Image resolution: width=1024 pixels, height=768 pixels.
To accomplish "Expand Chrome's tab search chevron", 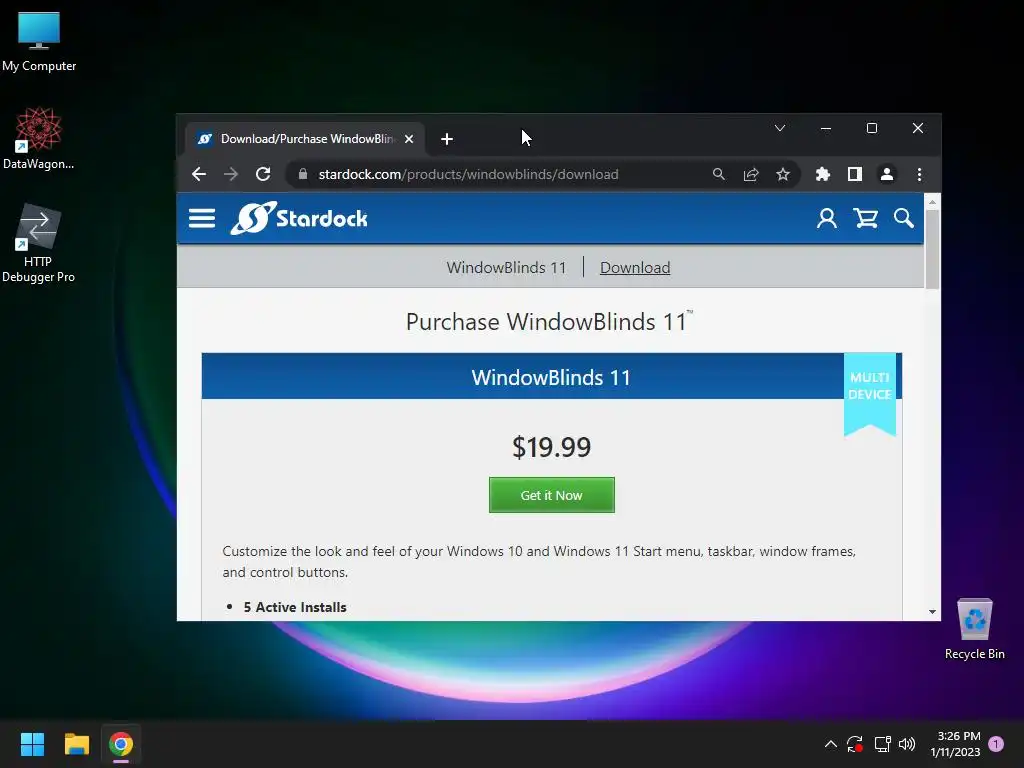I will 780,128.
